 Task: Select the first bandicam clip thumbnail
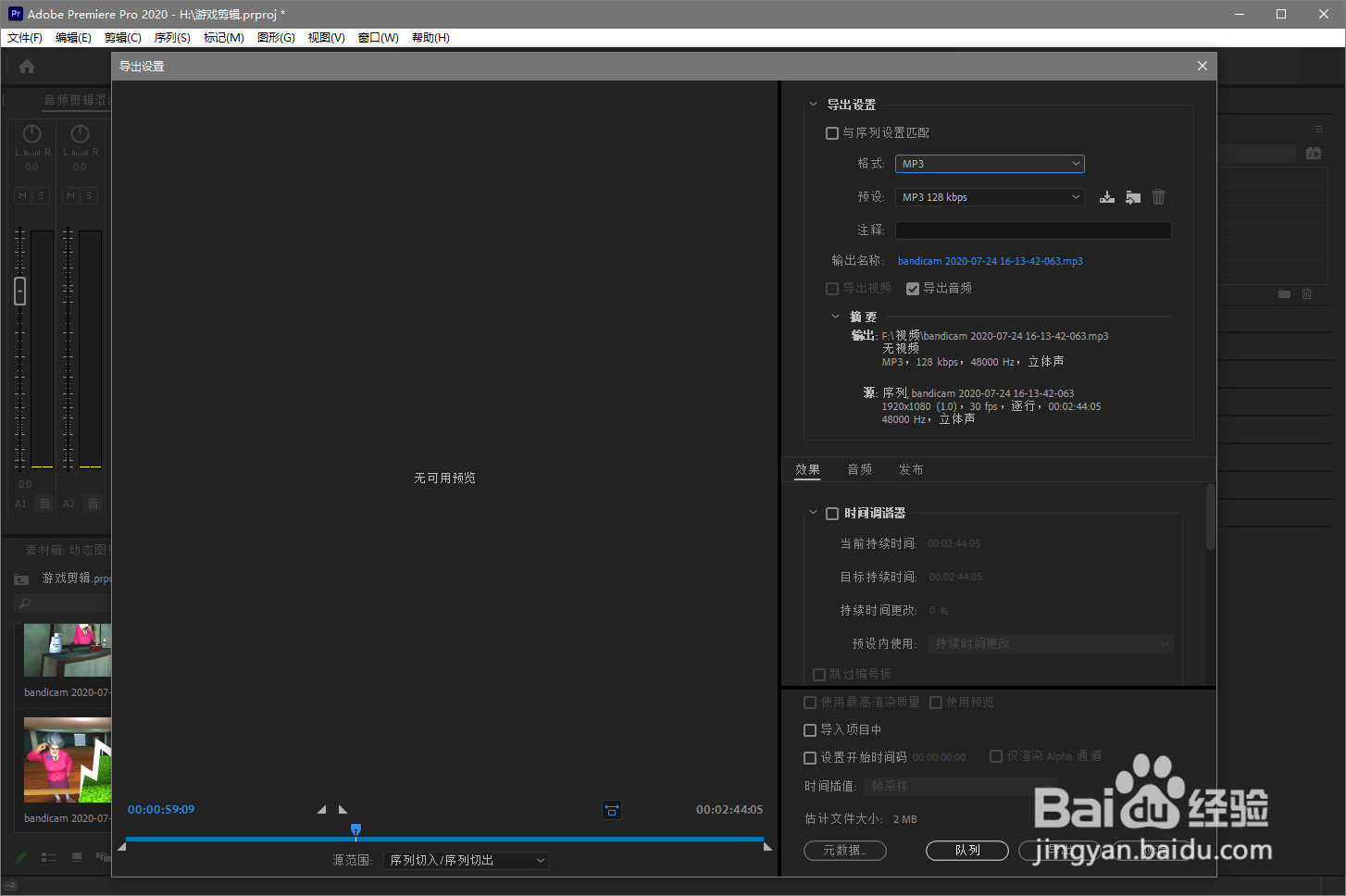[68, 650]
